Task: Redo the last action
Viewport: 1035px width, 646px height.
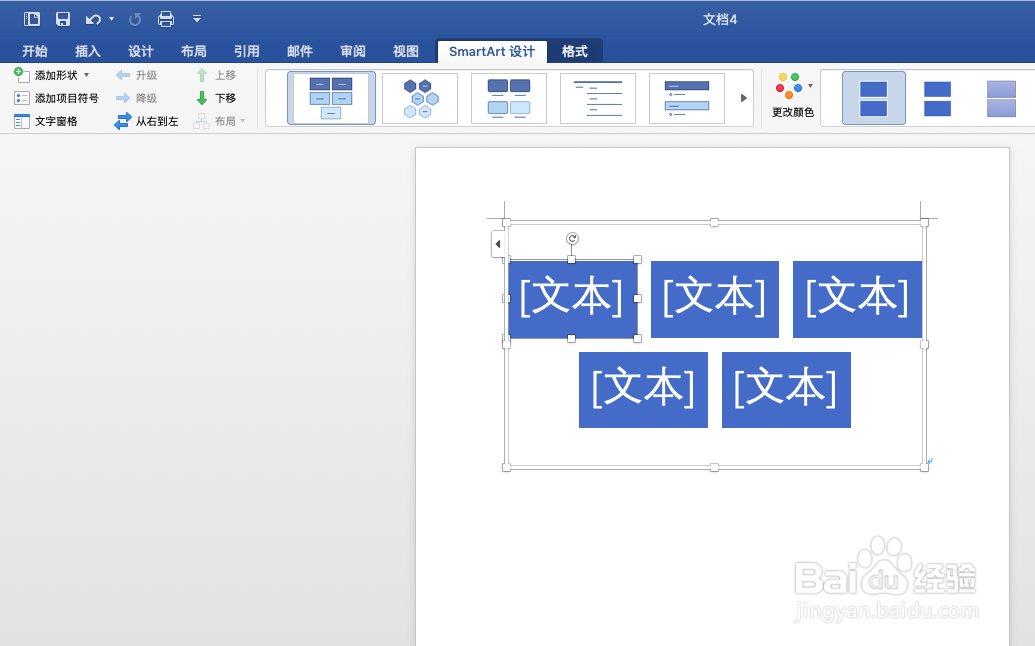Action: (135, 19)
